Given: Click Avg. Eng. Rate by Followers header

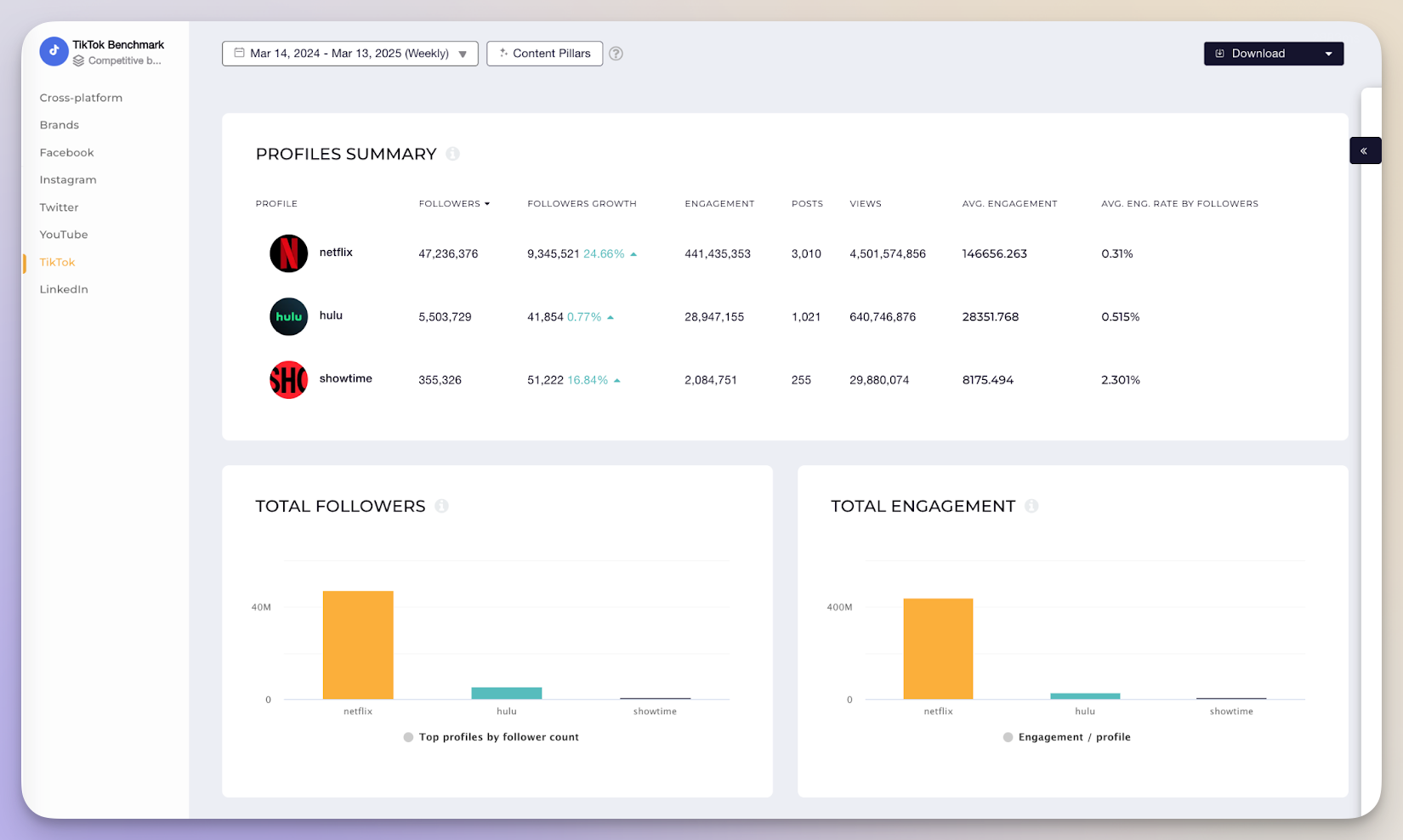Looking at the screenshot, I should [x=1179, y=204].
